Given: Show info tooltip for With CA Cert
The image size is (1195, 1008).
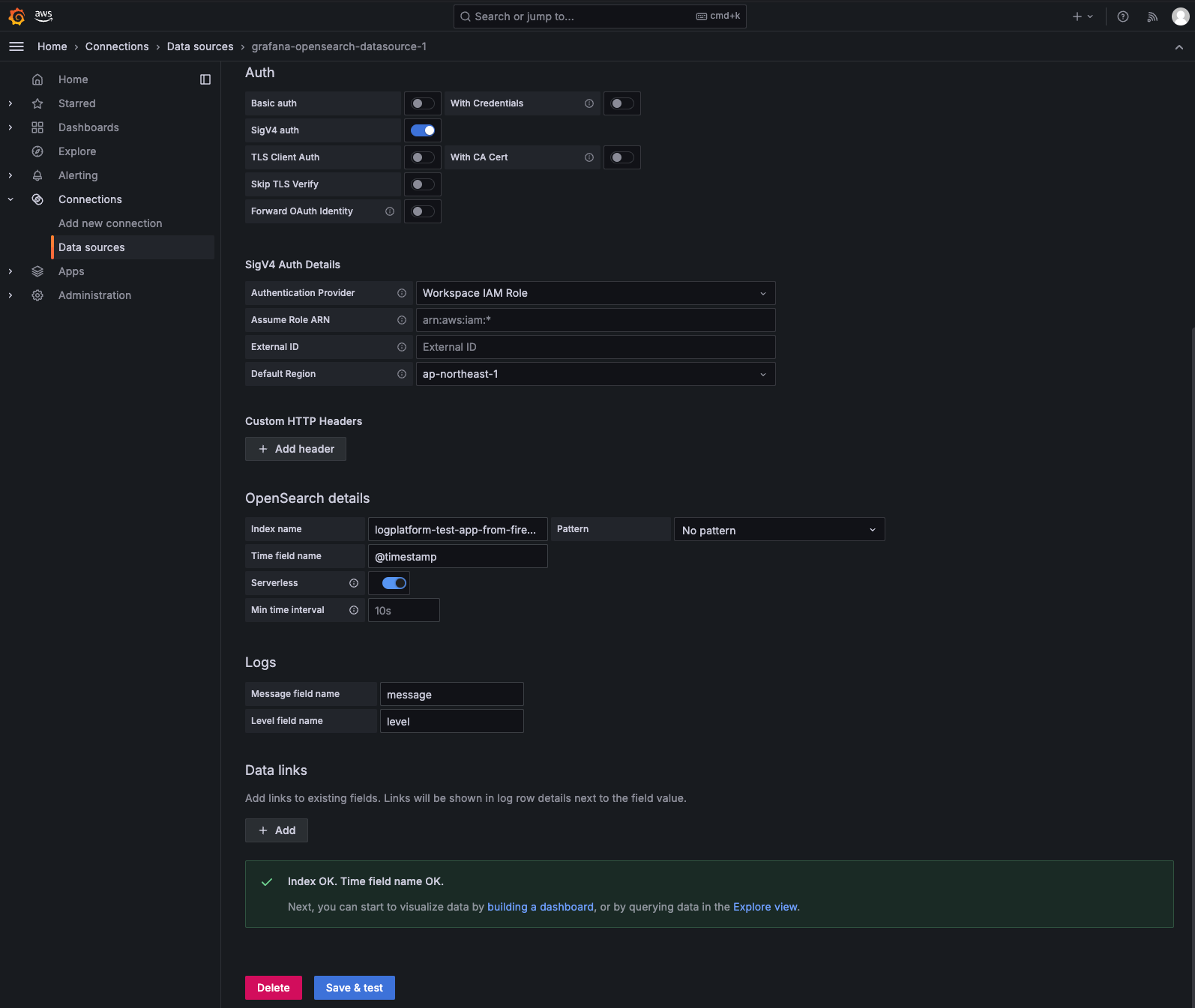Looking at the screenshot, I should click(589, 157).
